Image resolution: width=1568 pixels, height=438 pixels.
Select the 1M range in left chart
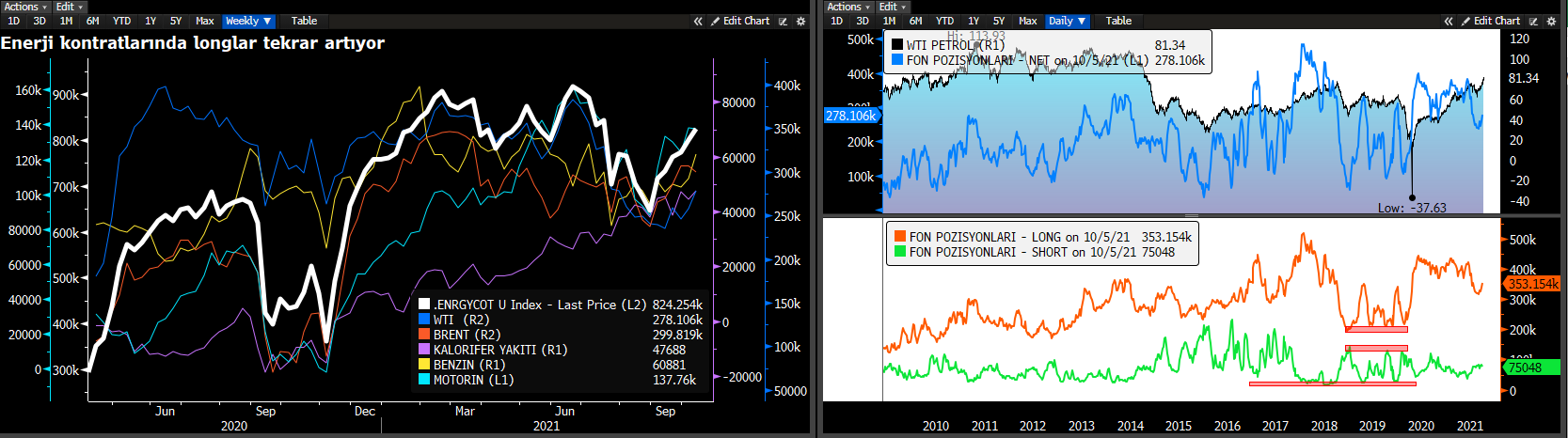tap(66, 21)
